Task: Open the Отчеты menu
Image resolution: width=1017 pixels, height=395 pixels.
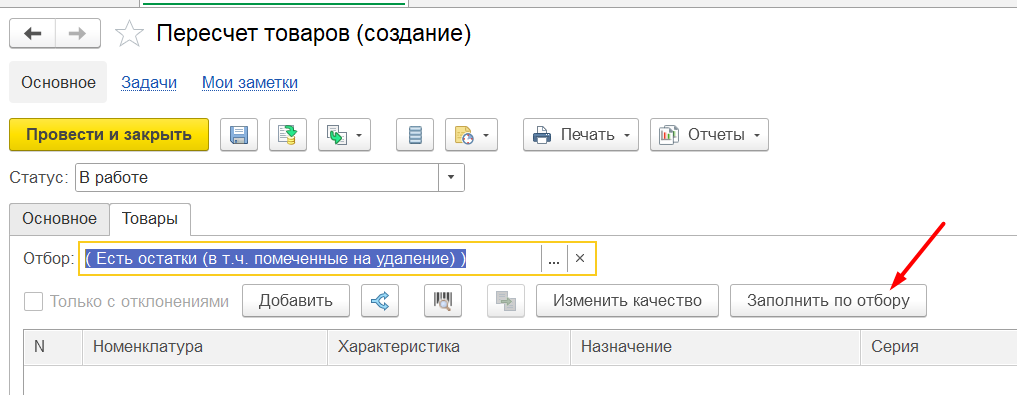Action: pos(710,135)
